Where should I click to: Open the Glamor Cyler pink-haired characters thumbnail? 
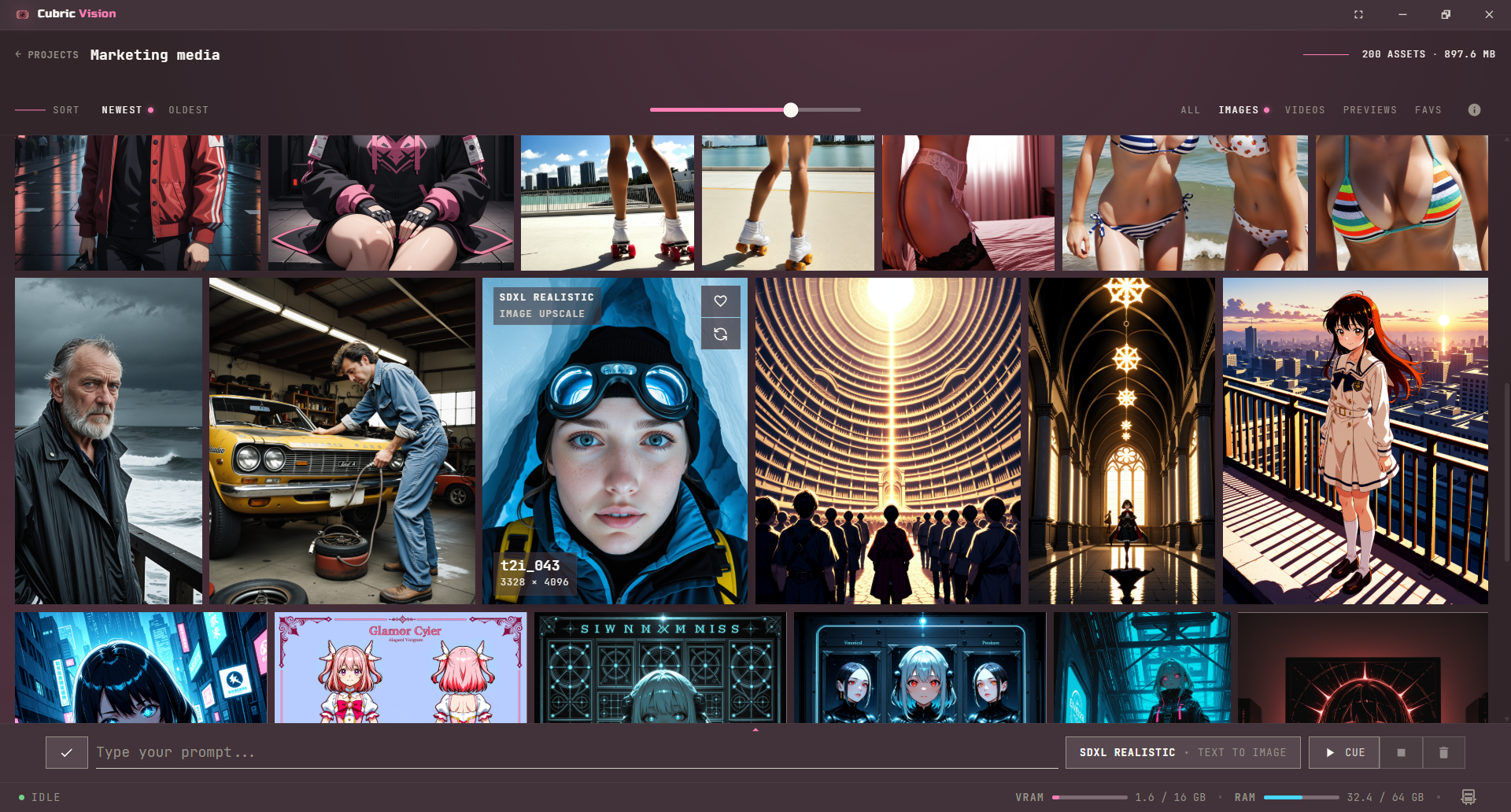pyautogui.click(x=401, y=668)
